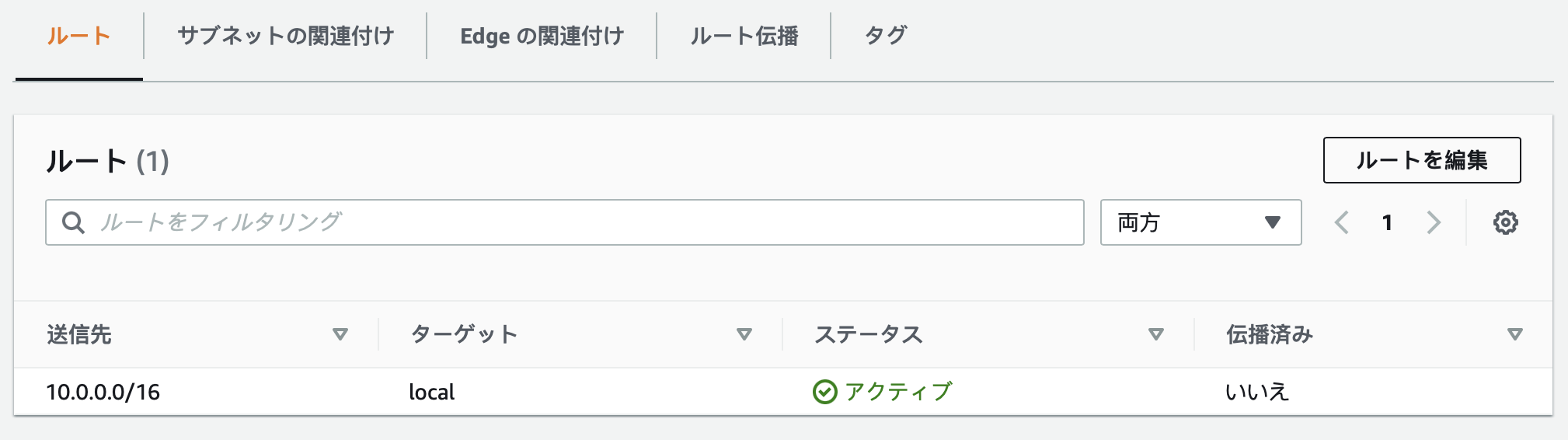
Task: Click the settings gear icon
Action: pos(1505,222)
